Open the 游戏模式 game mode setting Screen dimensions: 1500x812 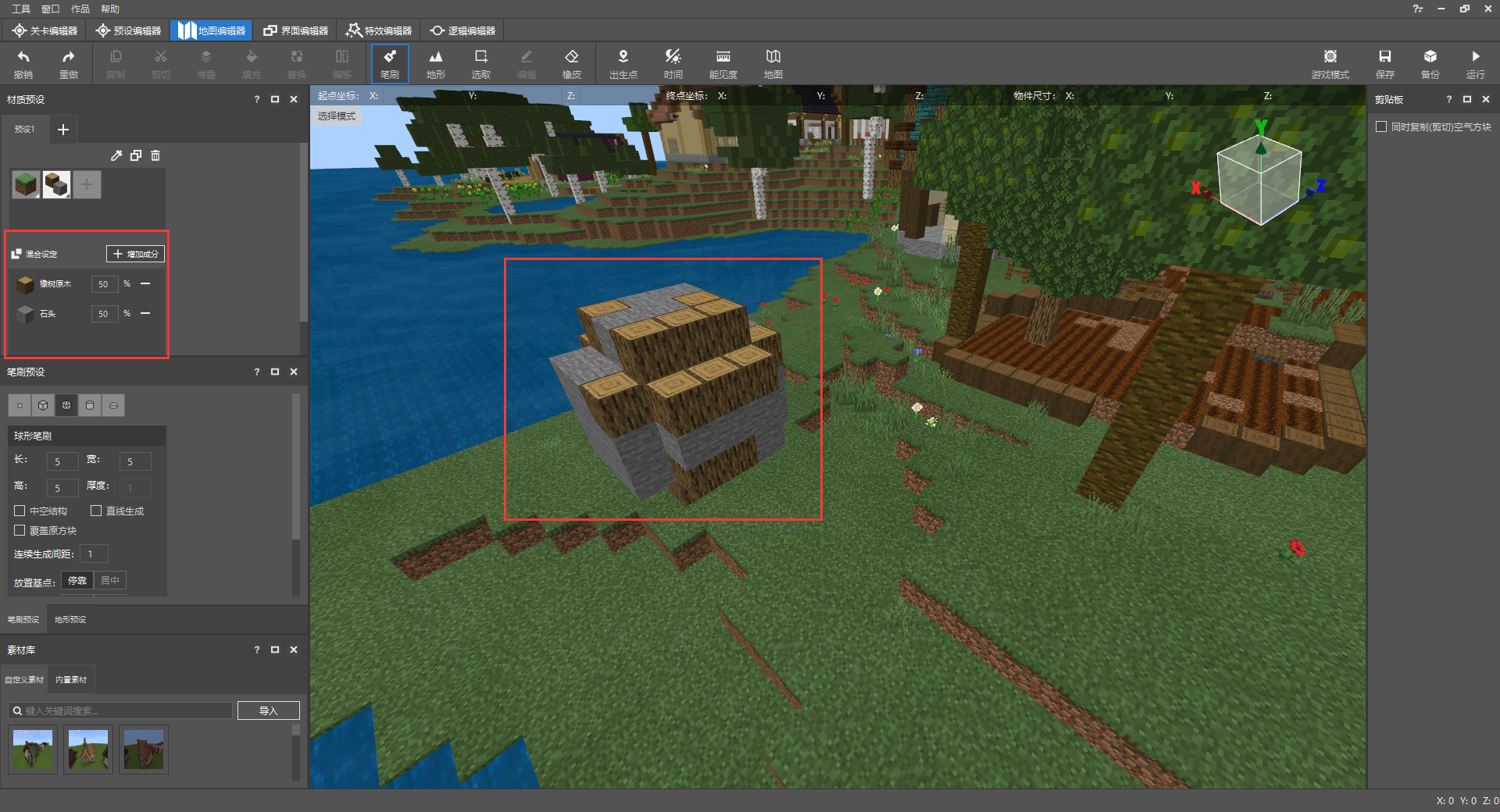click(1330, 63)
